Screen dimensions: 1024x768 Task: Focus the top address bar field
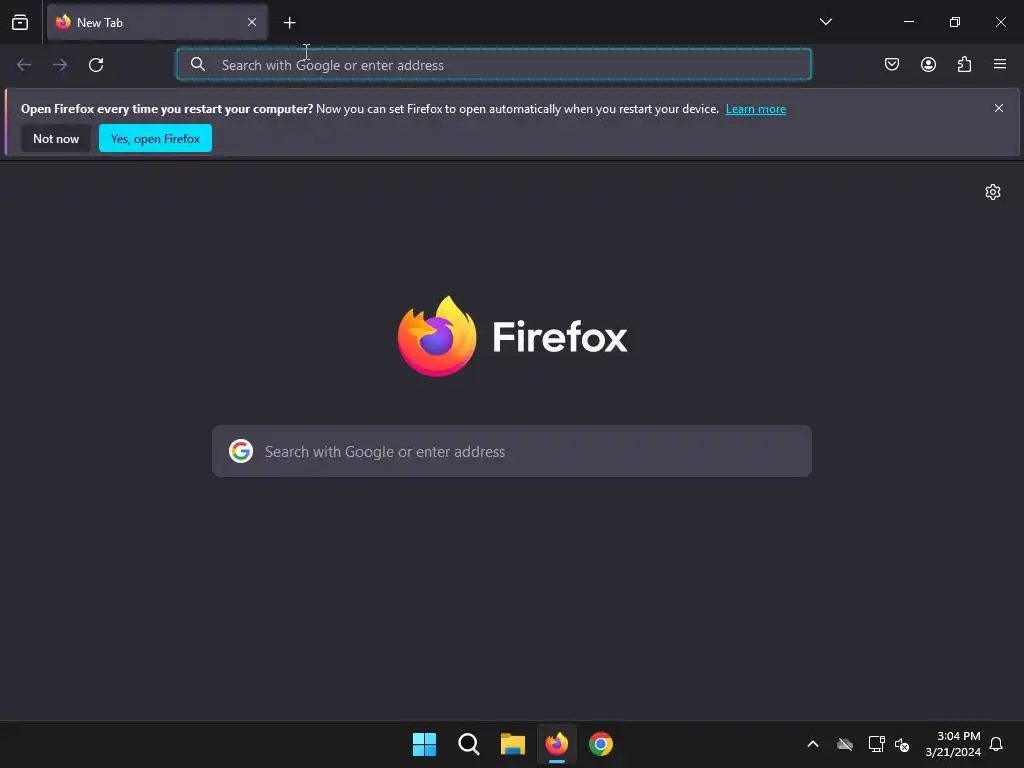[x=494, y=65]
